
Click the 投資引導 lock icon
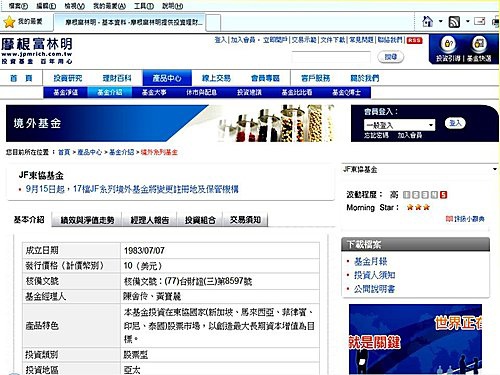coord(449,44)
